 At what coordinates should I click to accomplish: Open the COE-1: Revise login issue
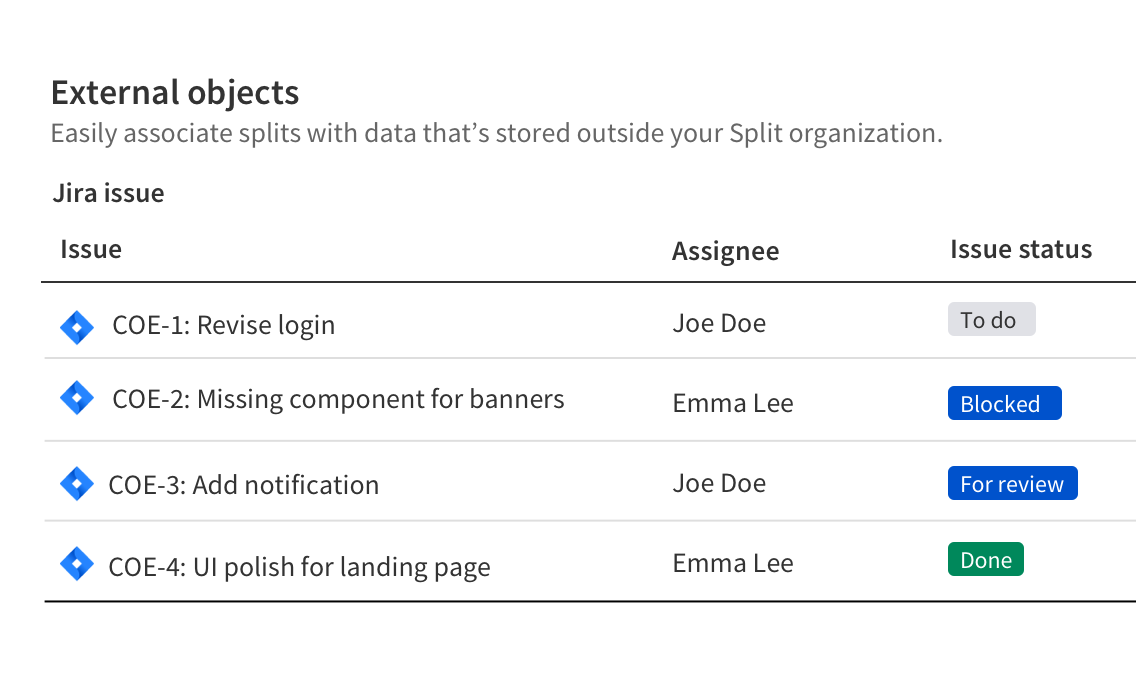tap(222, 324)
